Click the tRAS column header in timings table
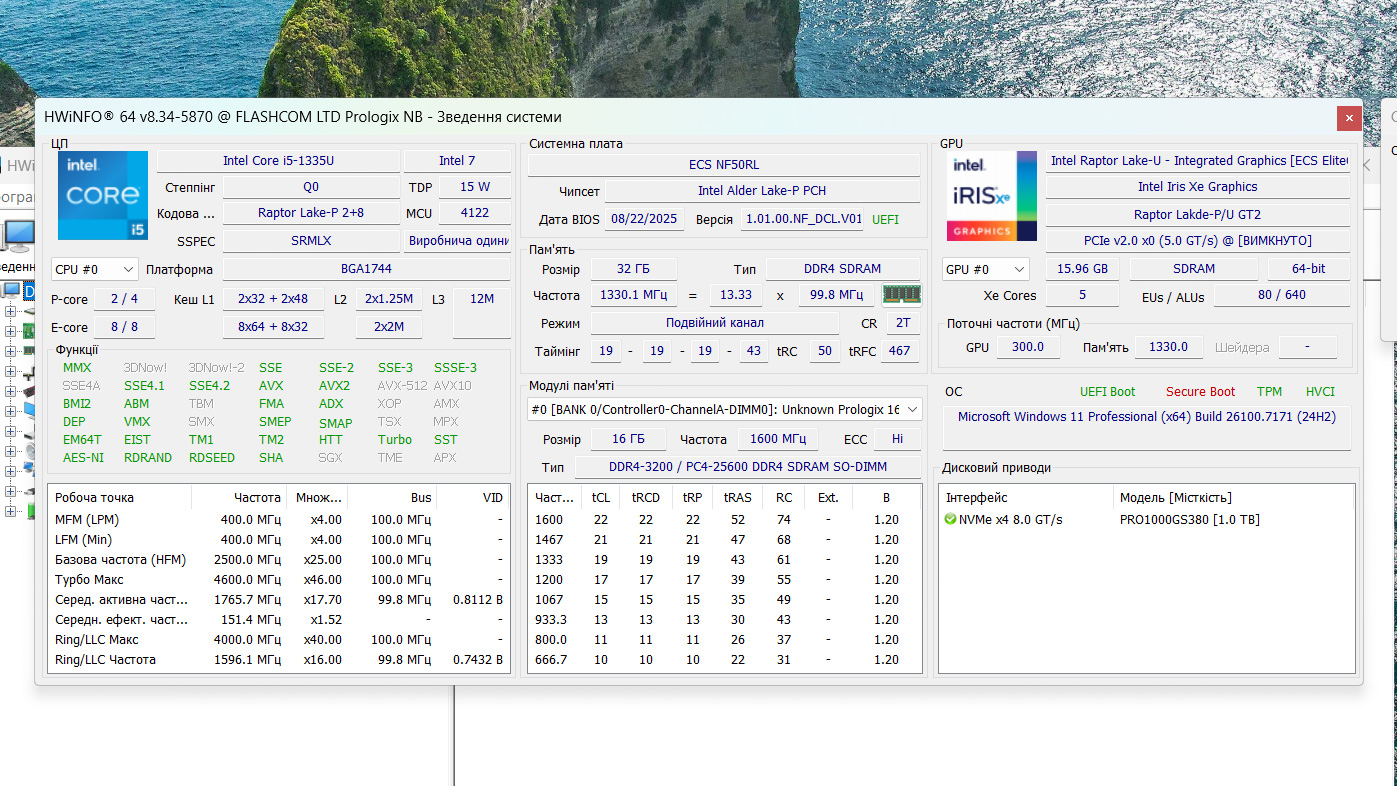This screenshot has width=1397, height=786. click(738, 497)
